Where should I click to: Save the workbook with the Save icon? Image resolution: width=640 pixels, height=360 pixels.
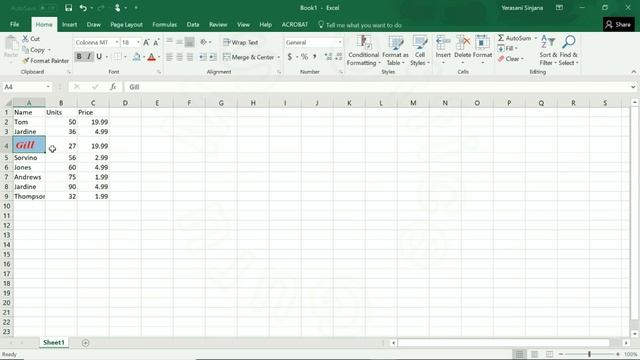(69, 8)
